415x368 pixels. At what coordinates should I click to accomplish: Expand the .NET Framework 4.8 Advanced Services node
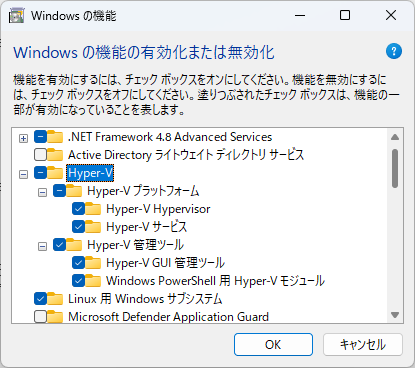pyautogui.click(x=23, y=138)
